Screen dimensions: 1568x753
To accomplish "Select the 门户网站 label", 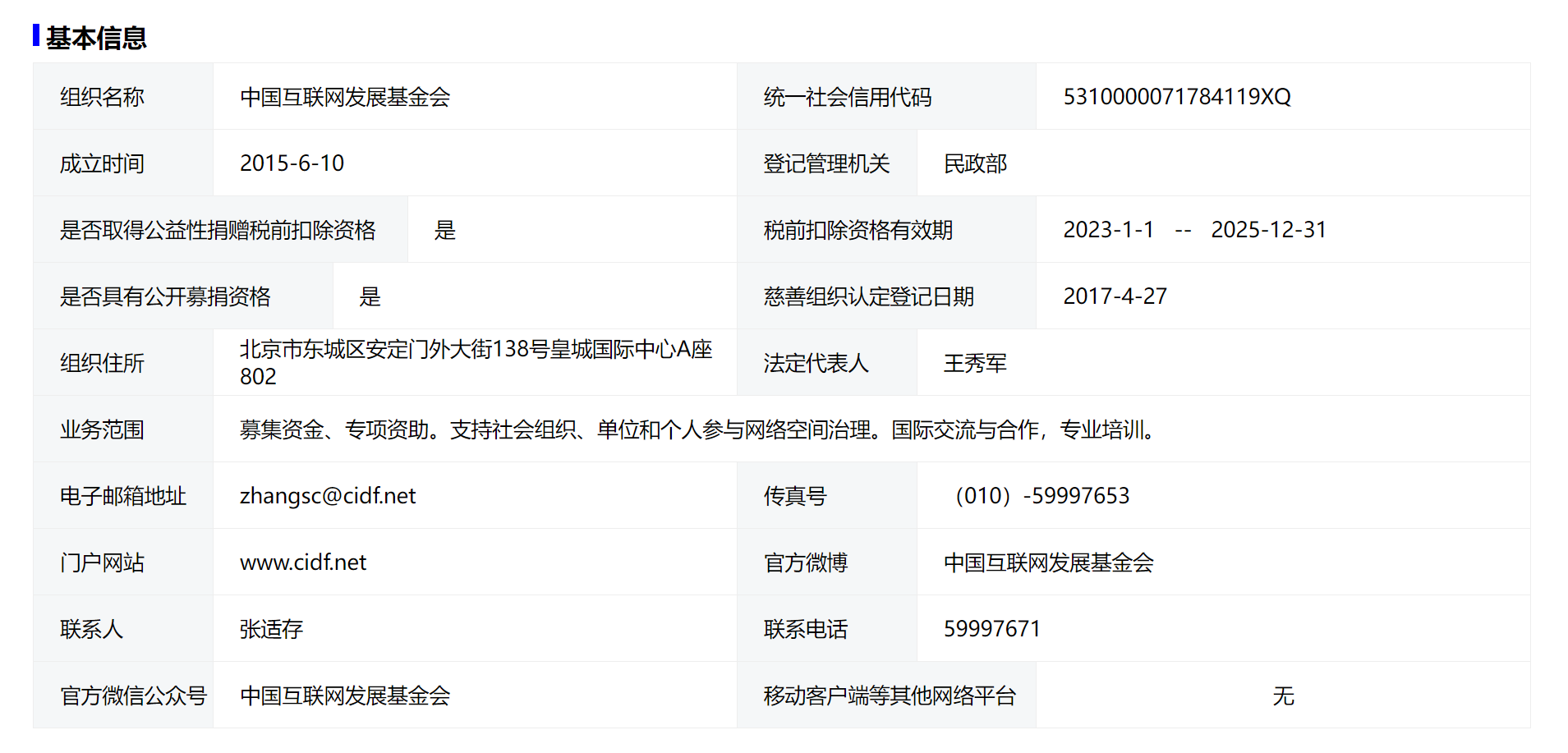I will tap(102, 562).
